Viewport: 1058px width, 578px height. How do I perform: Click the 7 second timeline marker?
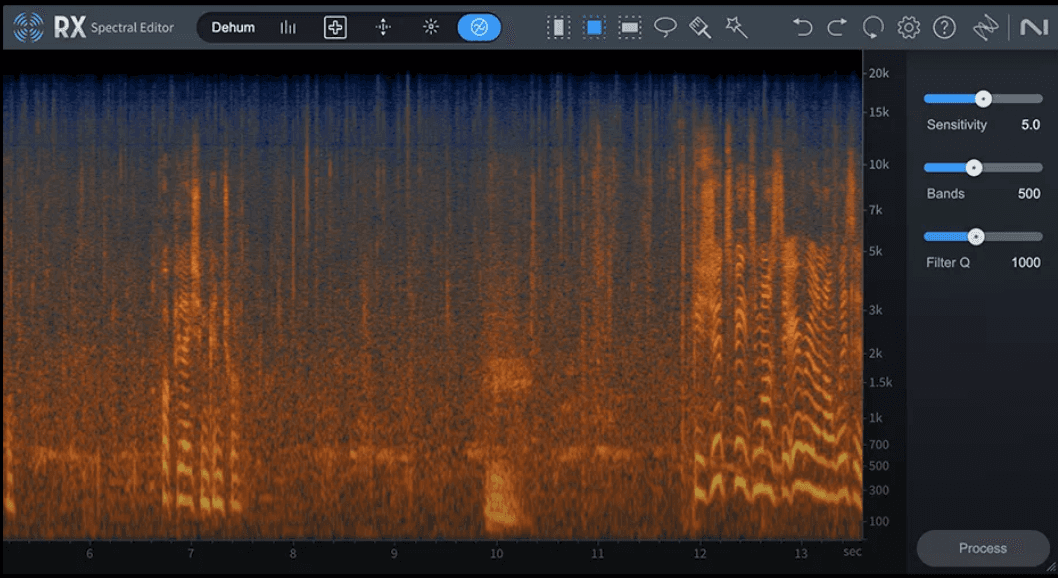(x=191, y=554)
